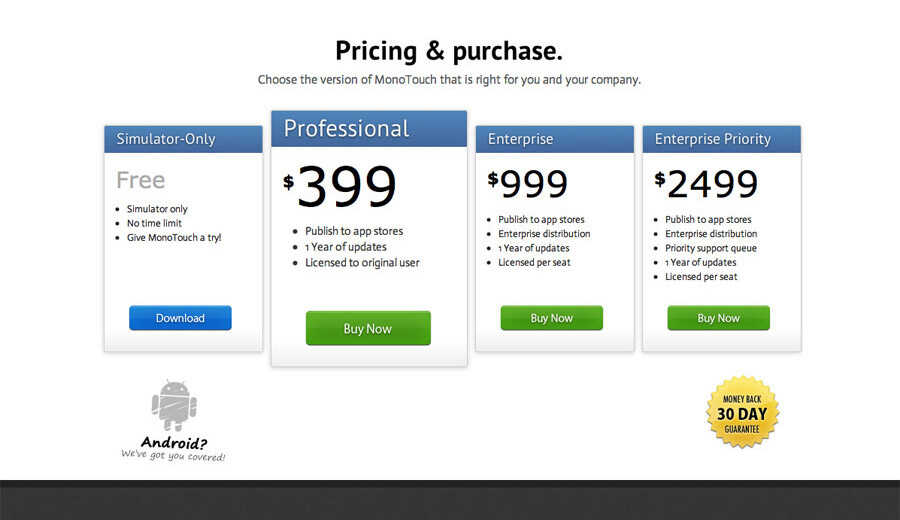900x520 pixels.
Task: Click "Licensed to original user" feature text
Action: click(x=362, y=263)
